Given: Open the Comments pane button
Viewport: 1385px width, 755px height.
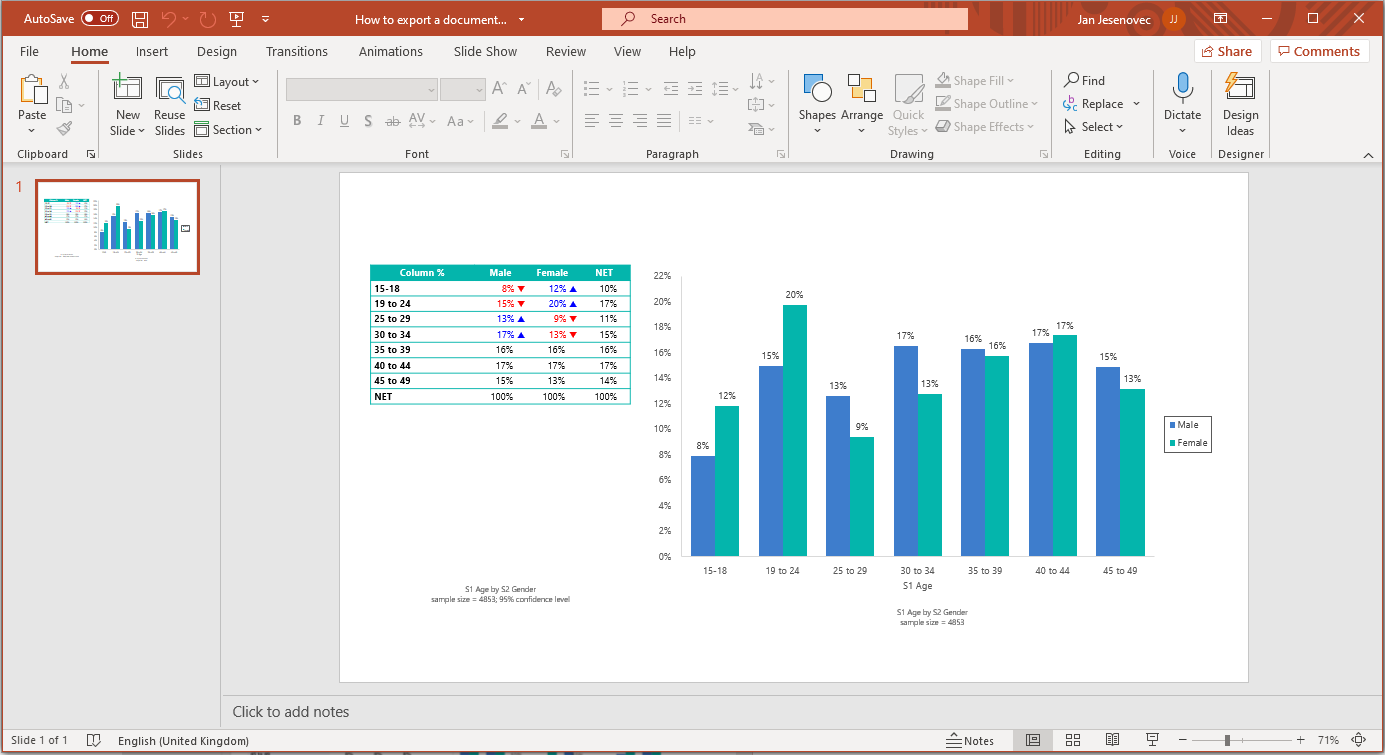Looking at the screenshot, I should (1320, 51).
